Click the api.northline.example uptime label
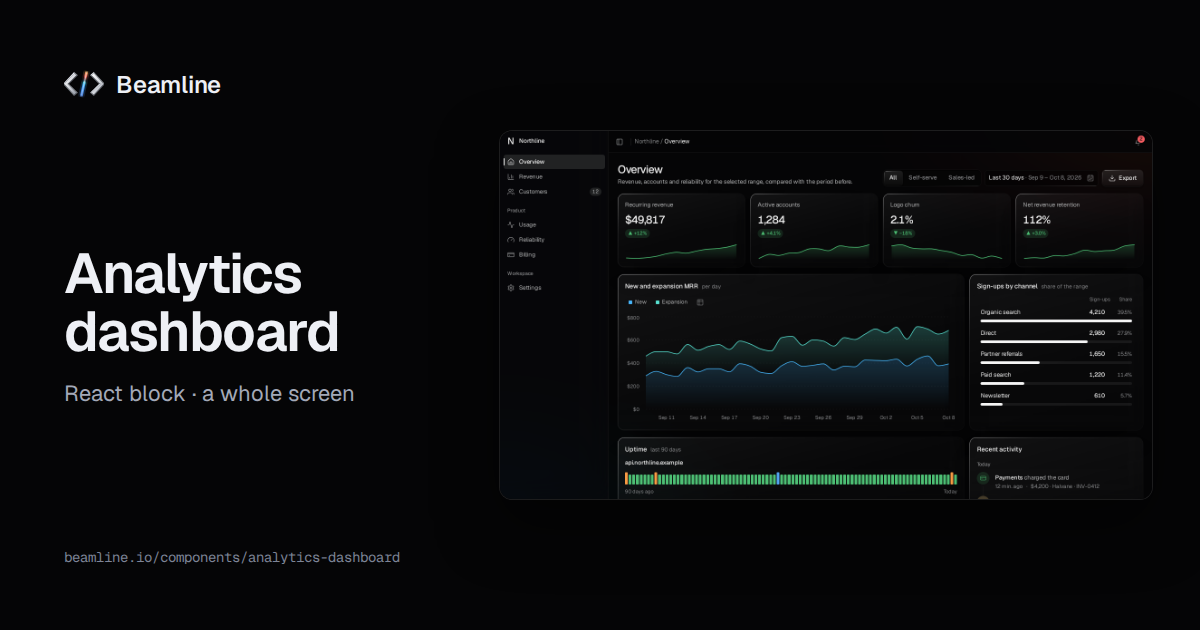Screen dimensions: 1200x630 653,463
